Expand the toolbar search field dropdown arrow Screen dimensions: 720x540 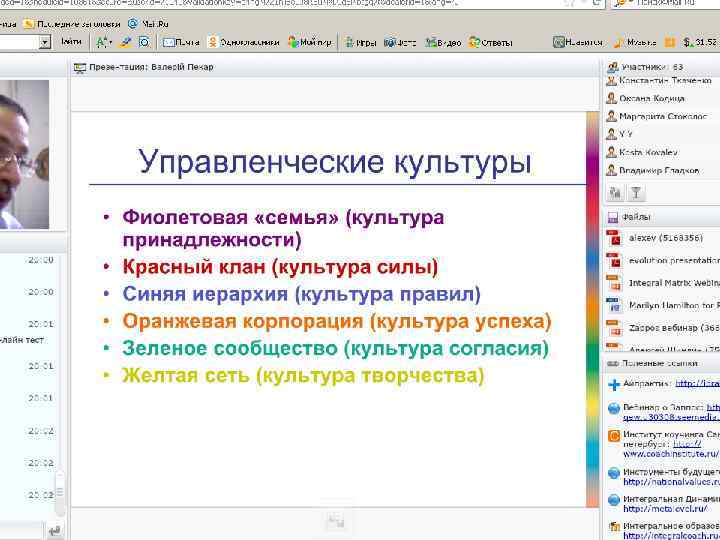(45, 43)
